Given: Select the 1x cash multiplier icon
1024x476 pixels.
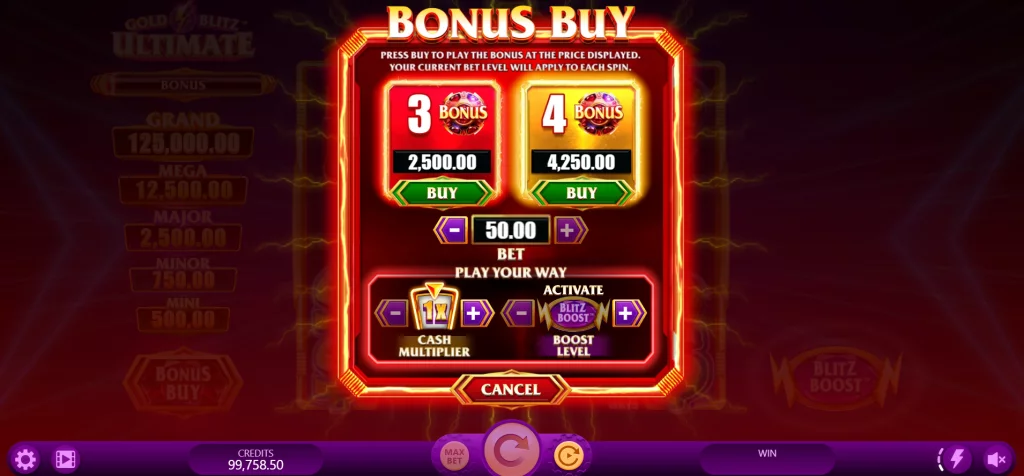Looking at the screenshot, I should click(434, 309).
